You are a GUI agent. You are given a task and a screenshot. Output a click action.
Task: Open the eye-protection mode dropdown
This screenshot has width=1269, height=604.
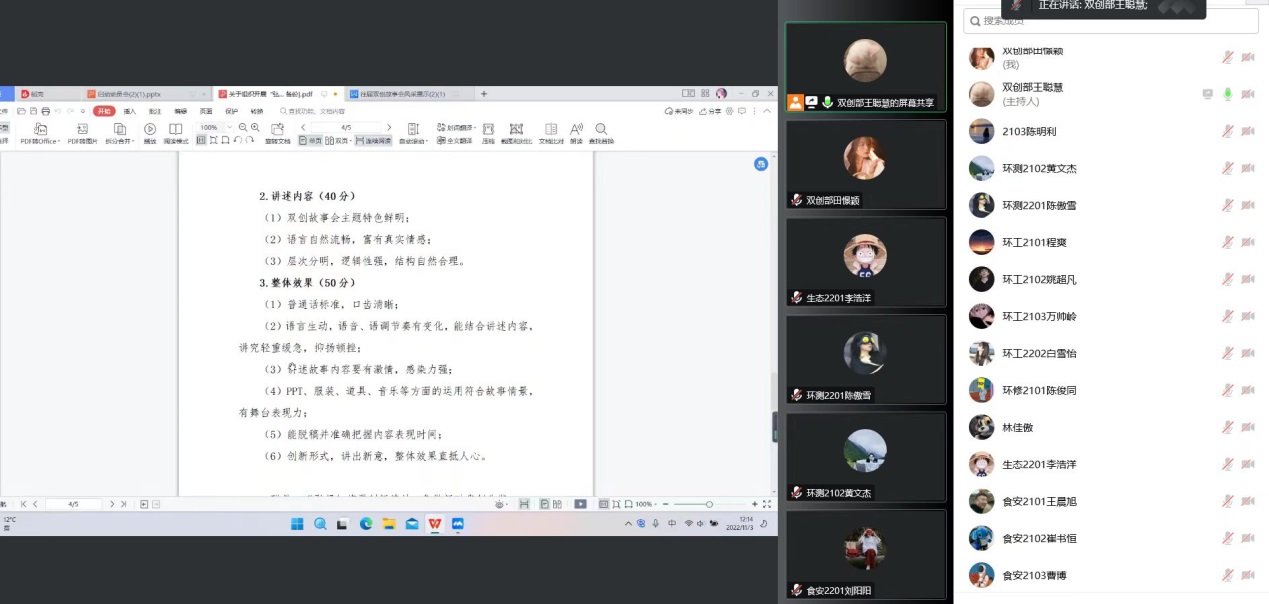[x=505, y=504]
